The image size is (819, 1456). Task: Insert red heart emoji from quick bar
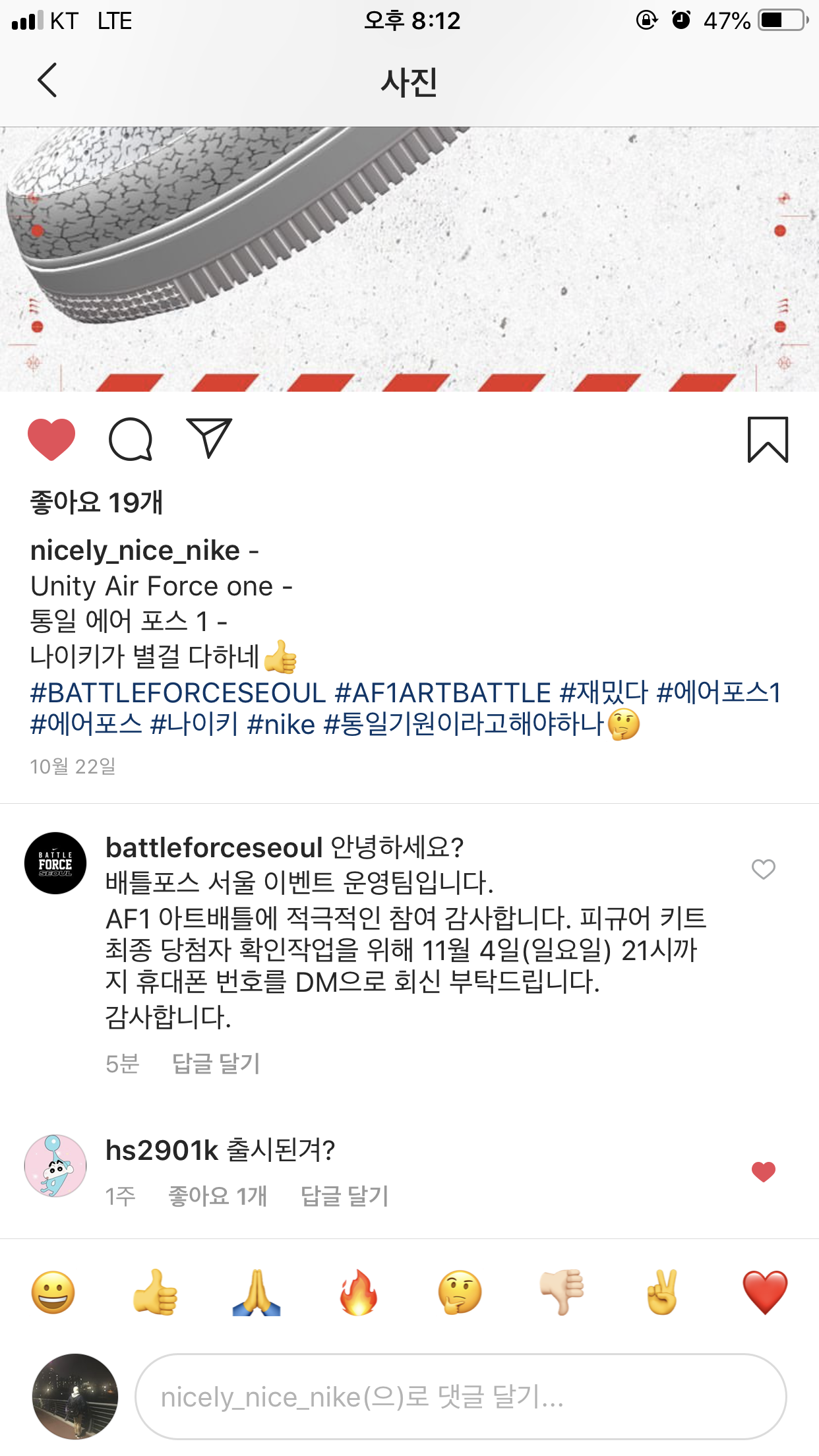pyautogui.click(x=765, y=1292)
